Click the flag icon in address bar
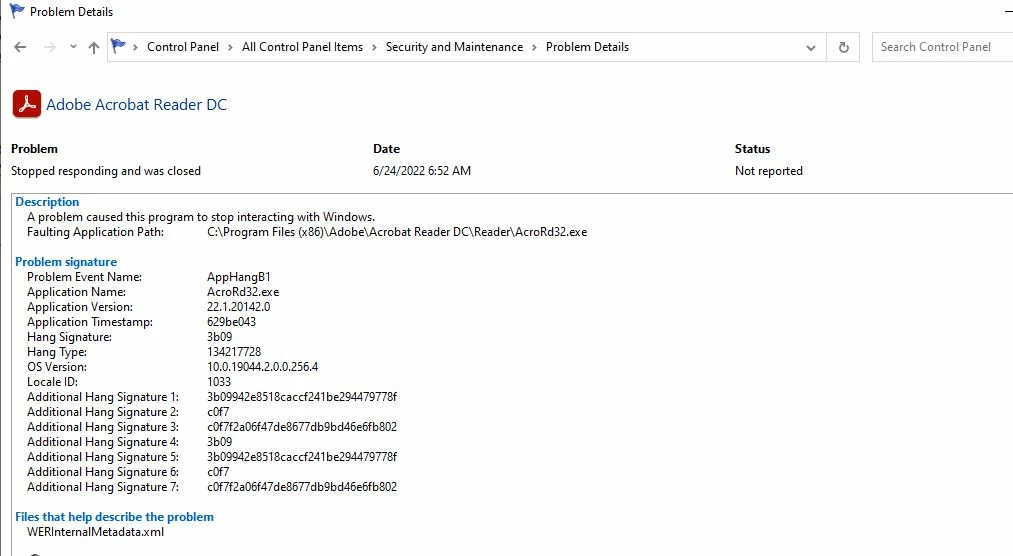Screen dimensions: 1013x556 click(x=118, y=46)
